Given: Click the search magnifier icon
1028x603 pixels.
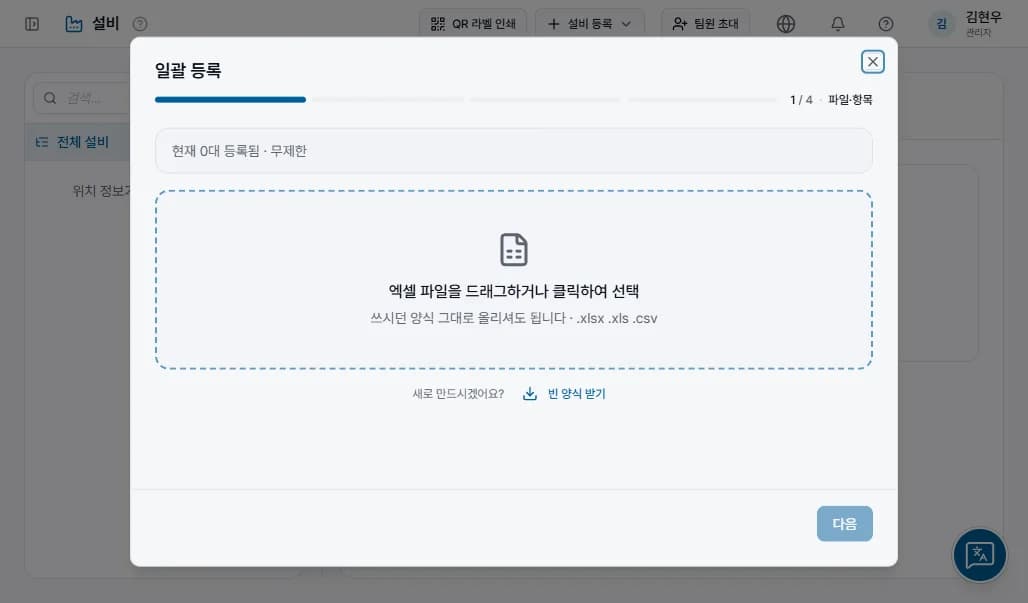Looking at the screenshot, I should [x=50, y=98].
